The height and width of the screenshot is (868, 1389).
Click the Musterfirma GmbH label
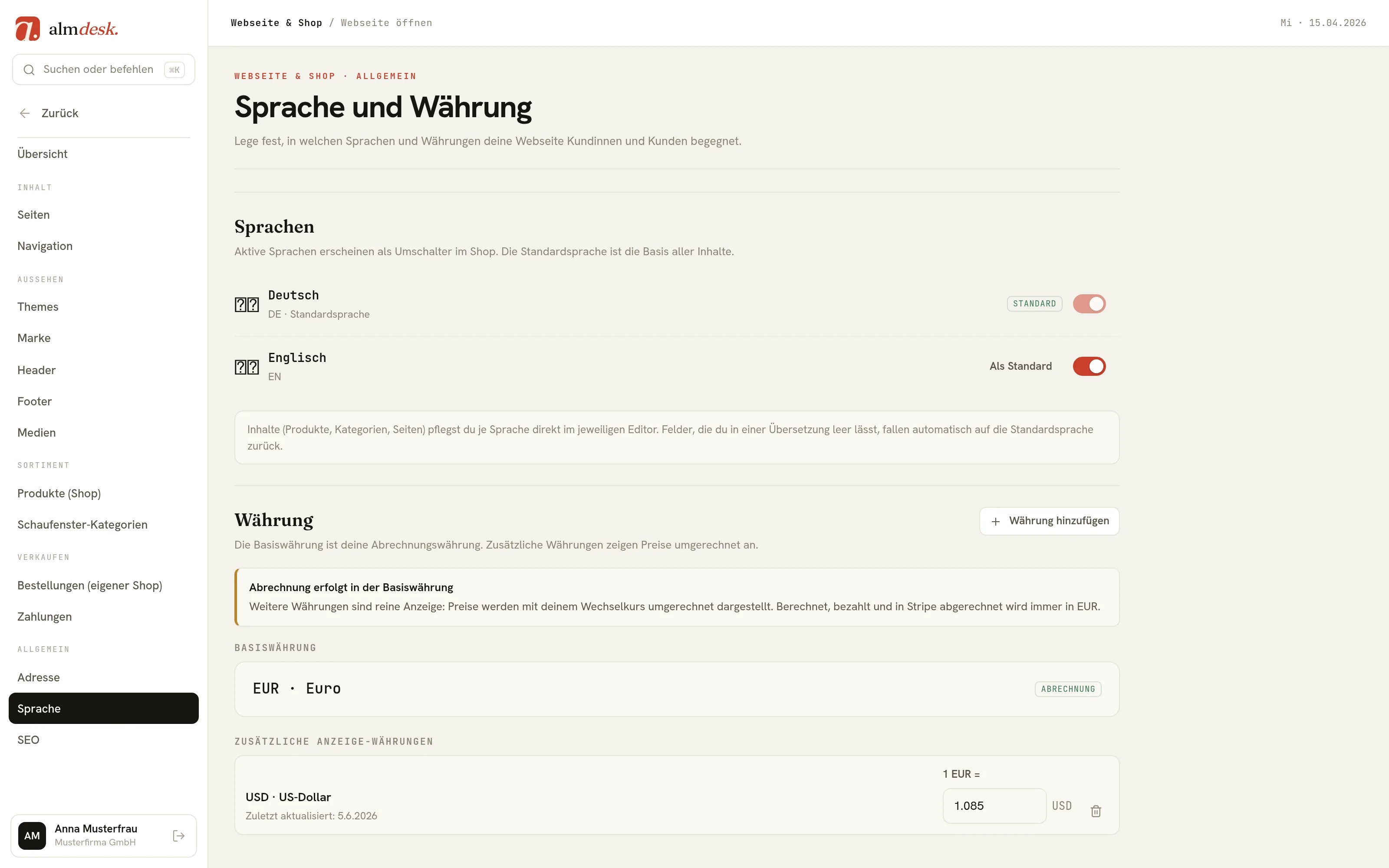pyautogui.click(x=95, y=842)
